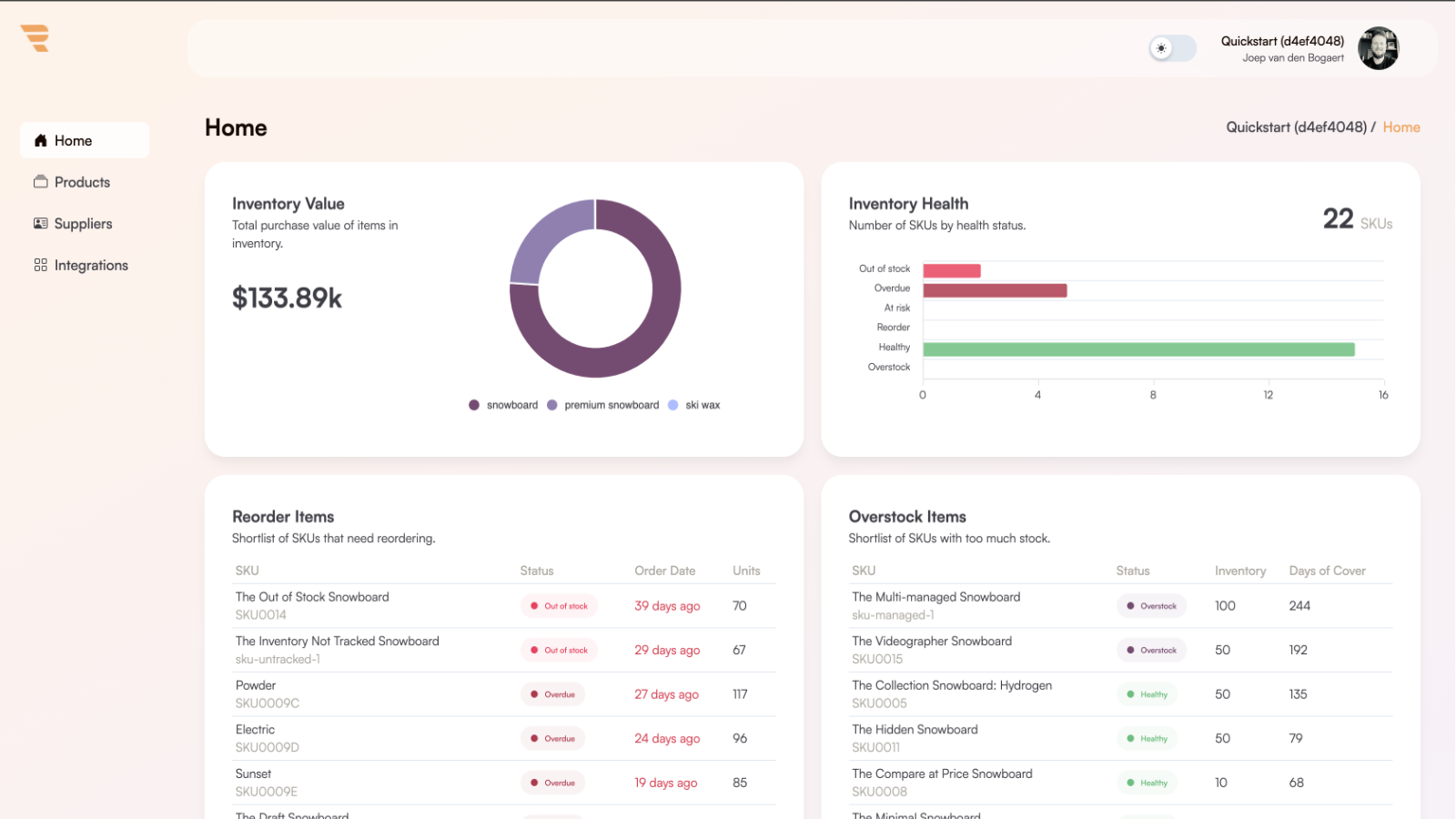Open the Quickstart (d4ef4048) account menu
Viewport: 1456px width, 819px height.
click(x=1281, y=40)
